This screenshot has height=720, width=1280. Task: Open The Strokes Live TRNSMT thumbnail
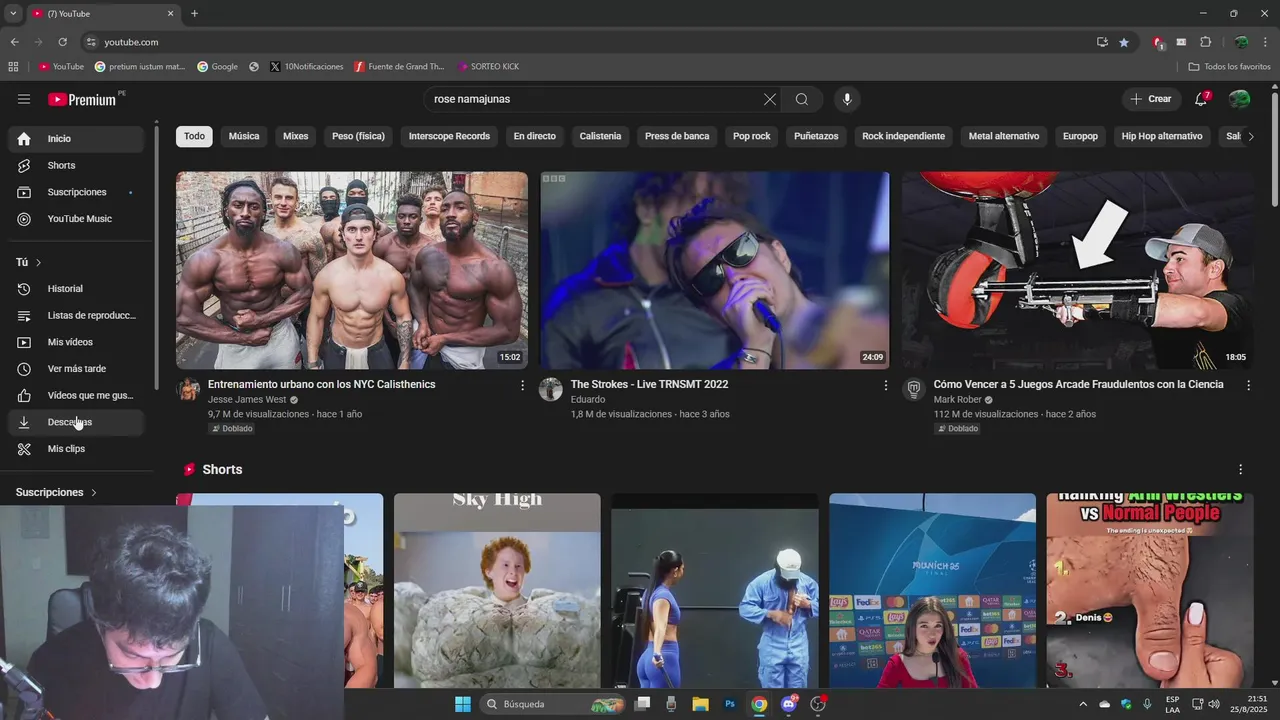715,270
